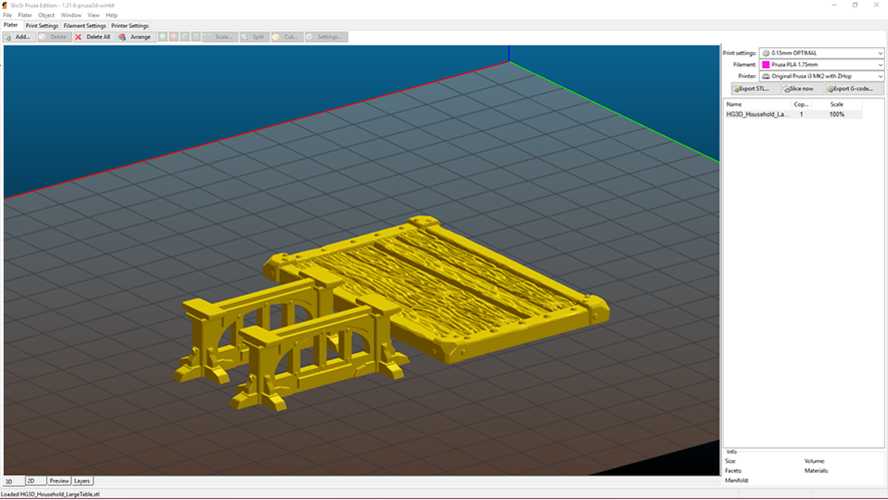The height and width of the screenshot is (500, 888).
Task: Click the Scale column header
Action: click(836, 104)
